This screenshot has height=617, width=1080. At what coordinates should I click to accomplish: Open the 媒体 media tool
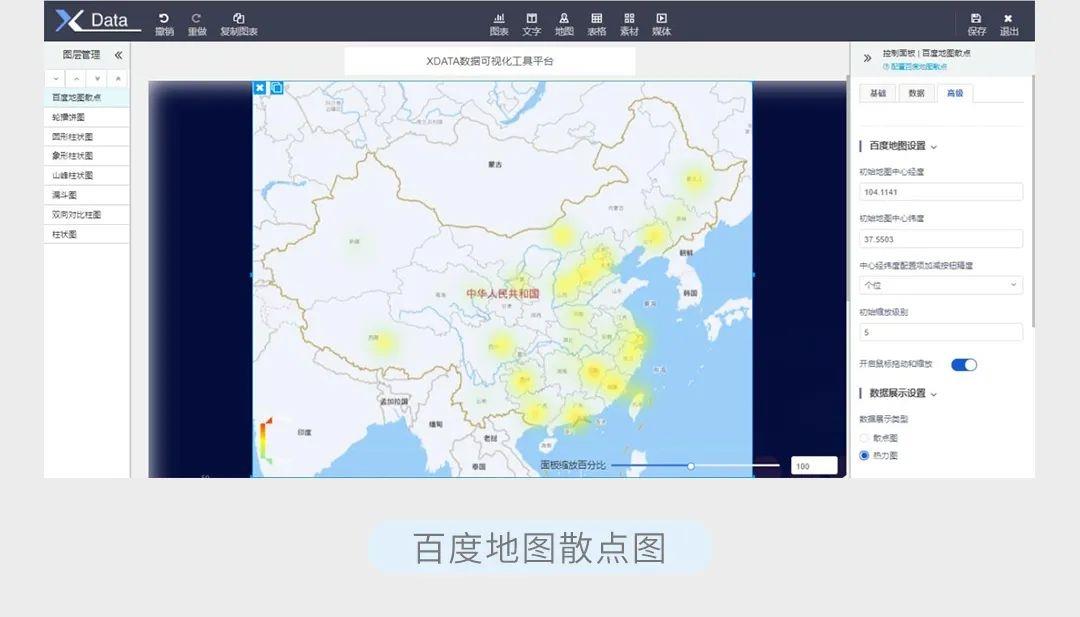coord(661,24)
